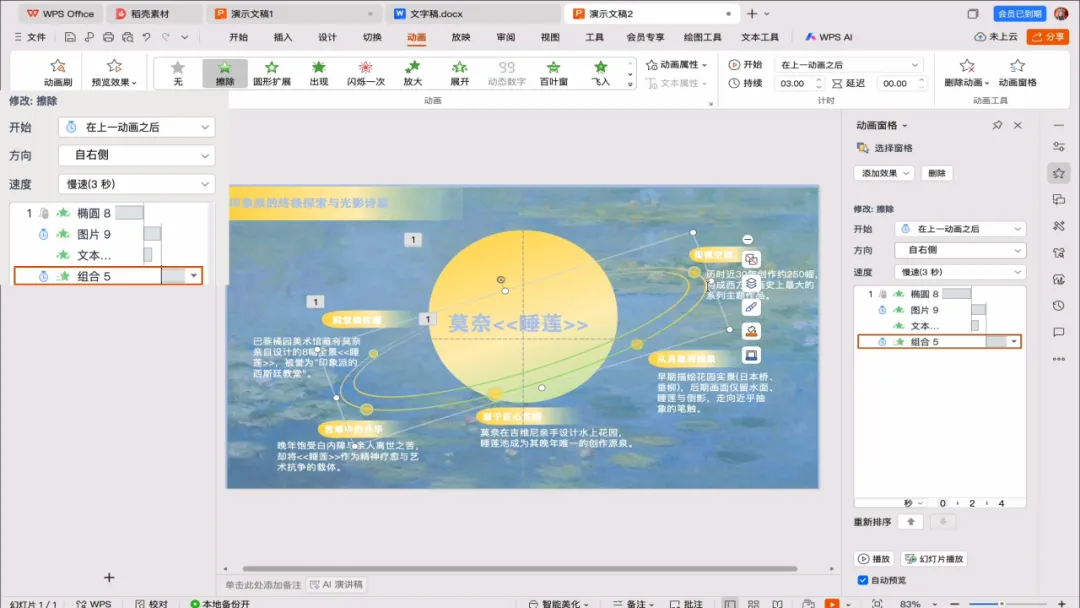This screenshot has width=1080, height=608.
Task: Click the zoom-in plus icon in status bar
Action: tap(1061, 604)
